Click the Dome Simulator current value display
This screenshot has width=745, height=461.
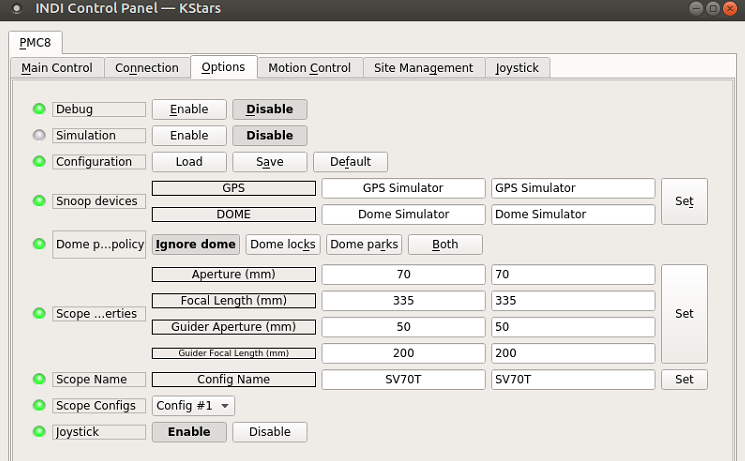(403, 214)
